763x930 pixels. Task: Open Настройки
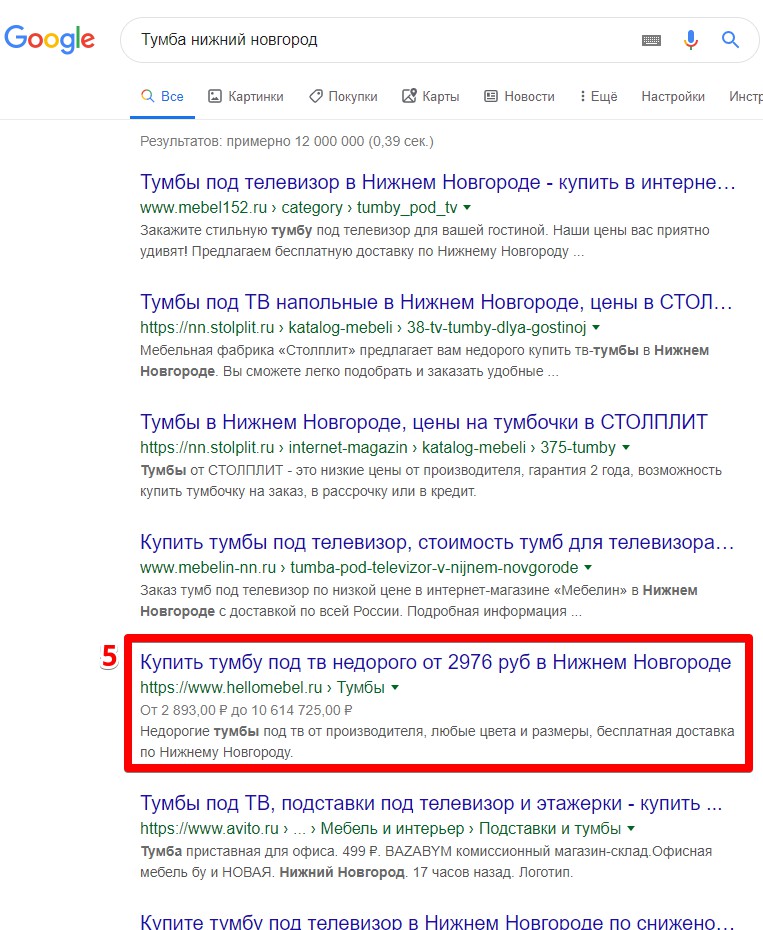(x=673, y=96)
